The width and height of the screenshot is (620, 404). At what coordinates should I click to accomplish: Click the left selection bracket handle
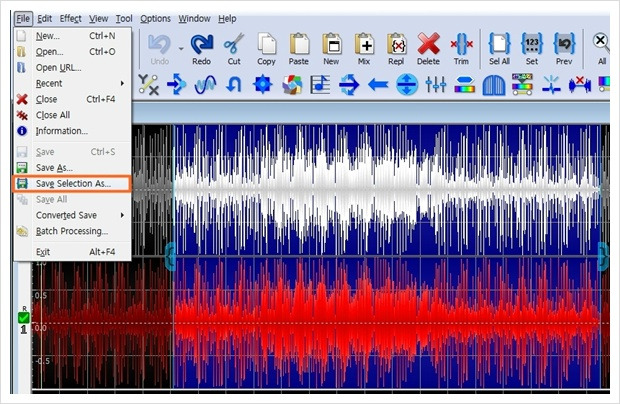pyautogui.click(x=170, y=257)
